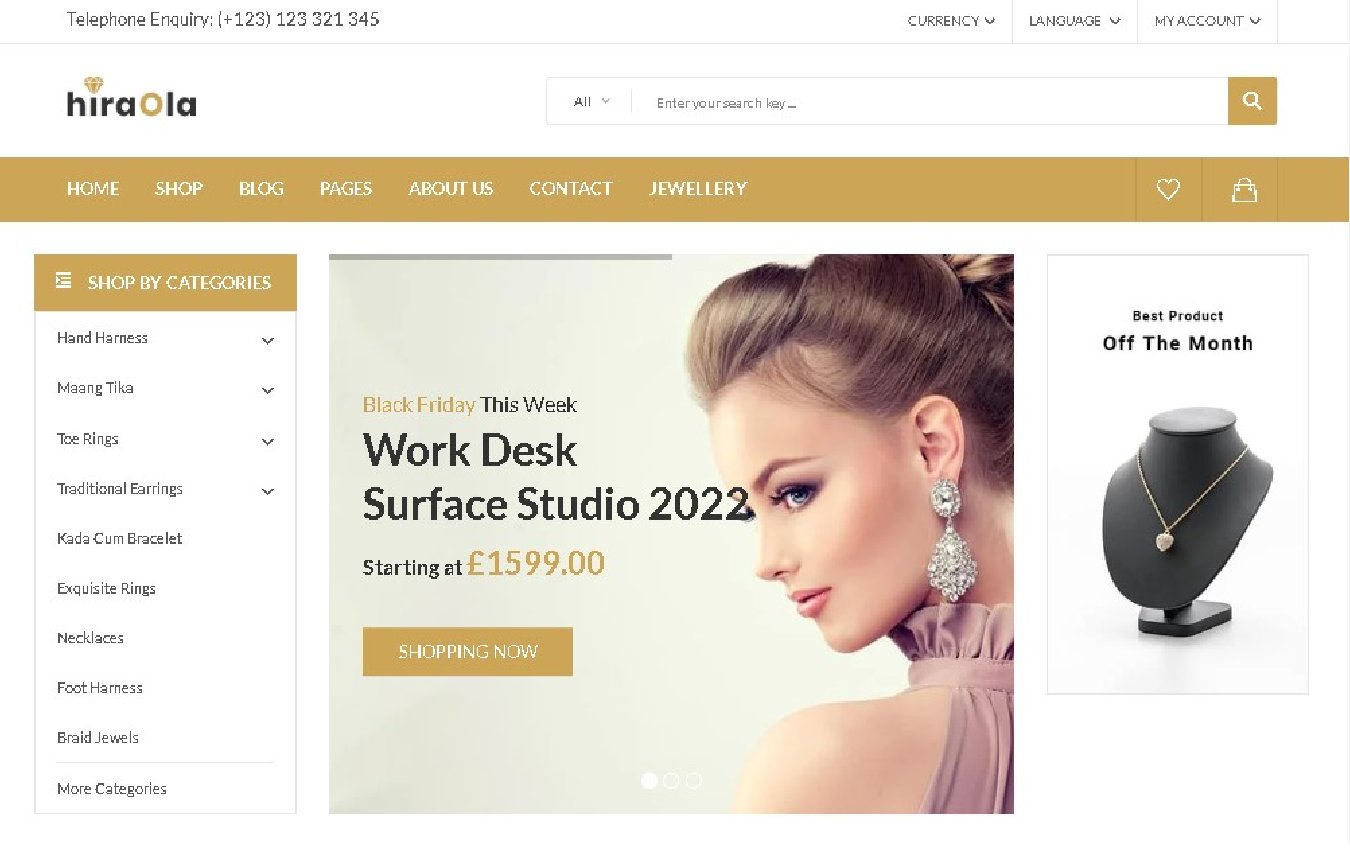Select the third slider dot
Image resolution: width=1350 pixels, height=850 pixels.
[693, 780]
